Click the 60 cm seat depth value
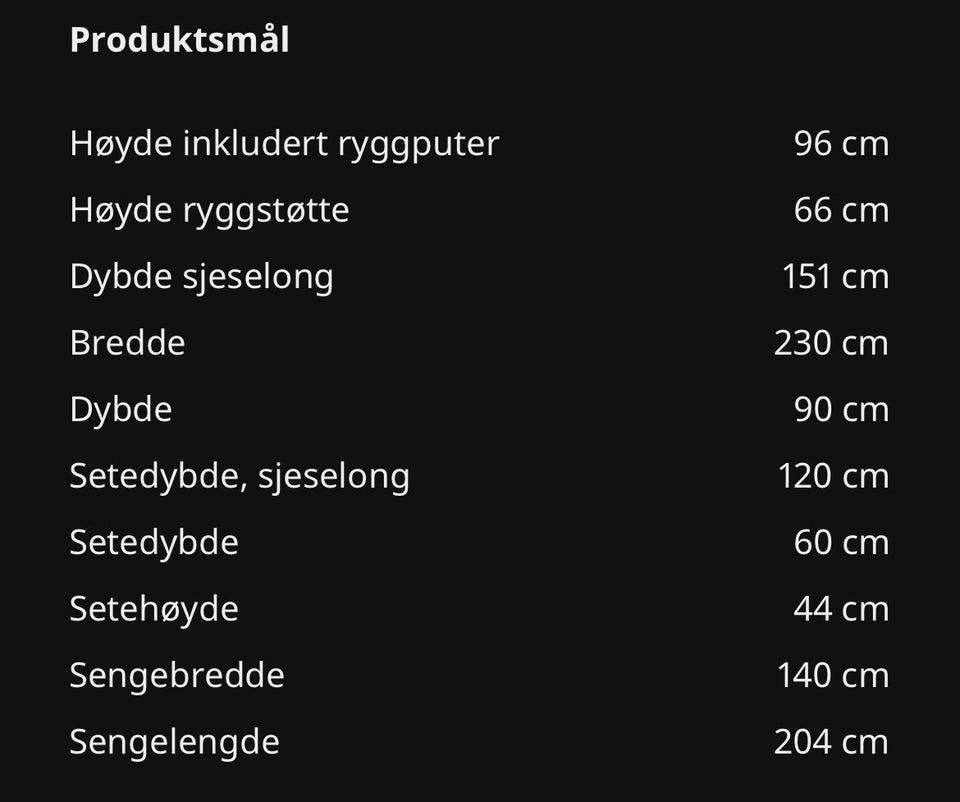 point(841,542)
